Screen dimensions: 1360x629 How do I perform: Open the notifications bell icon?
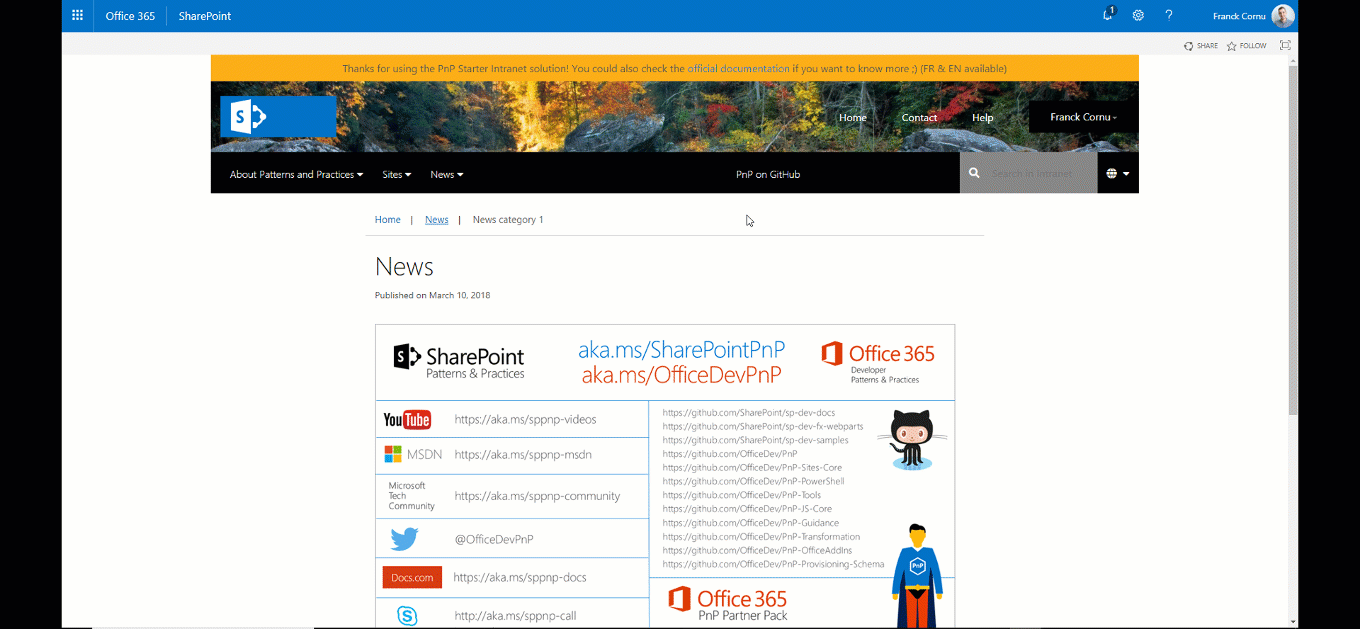click(x=1108, y=15)
